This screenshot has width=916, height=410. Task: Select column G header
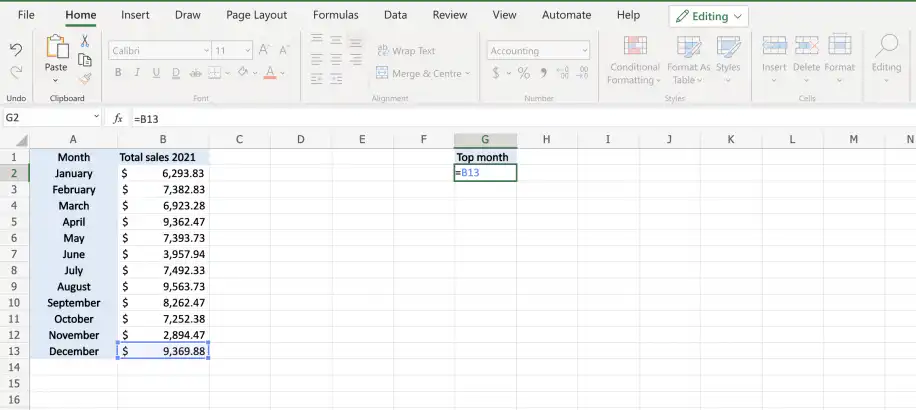(485, 140)
